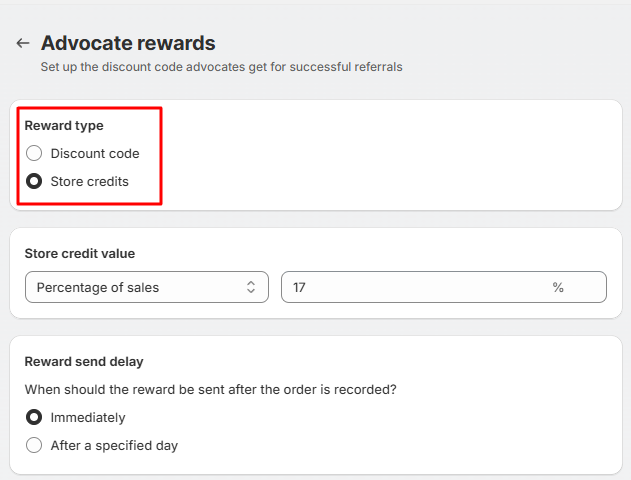The height and width of the screenshot is (480, 631).
Task: Click the reward sending question text
Action: [x=210, y=390]
